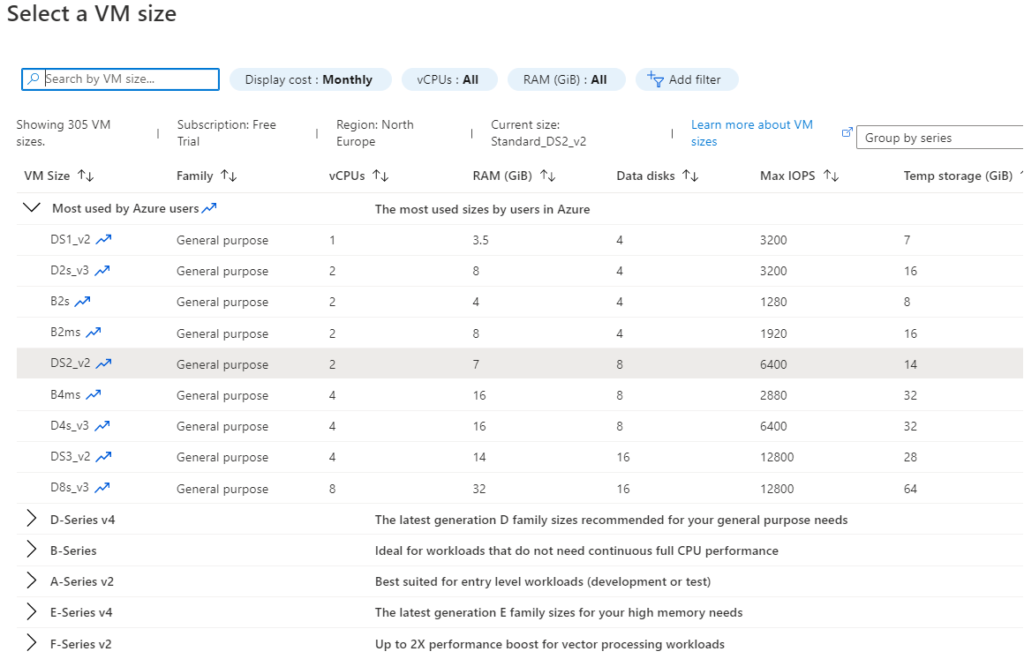Click 'The most used sizes by users in Azure'
The image size is (1024, 659).
pyautogui.click(x=483, y=209)
